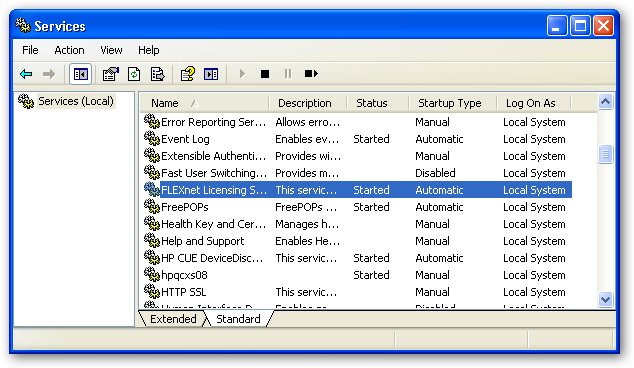The width and height of the screenshot is (634, 368).
Task: Click the scrollbar up arrow
Action: (605, 102)
